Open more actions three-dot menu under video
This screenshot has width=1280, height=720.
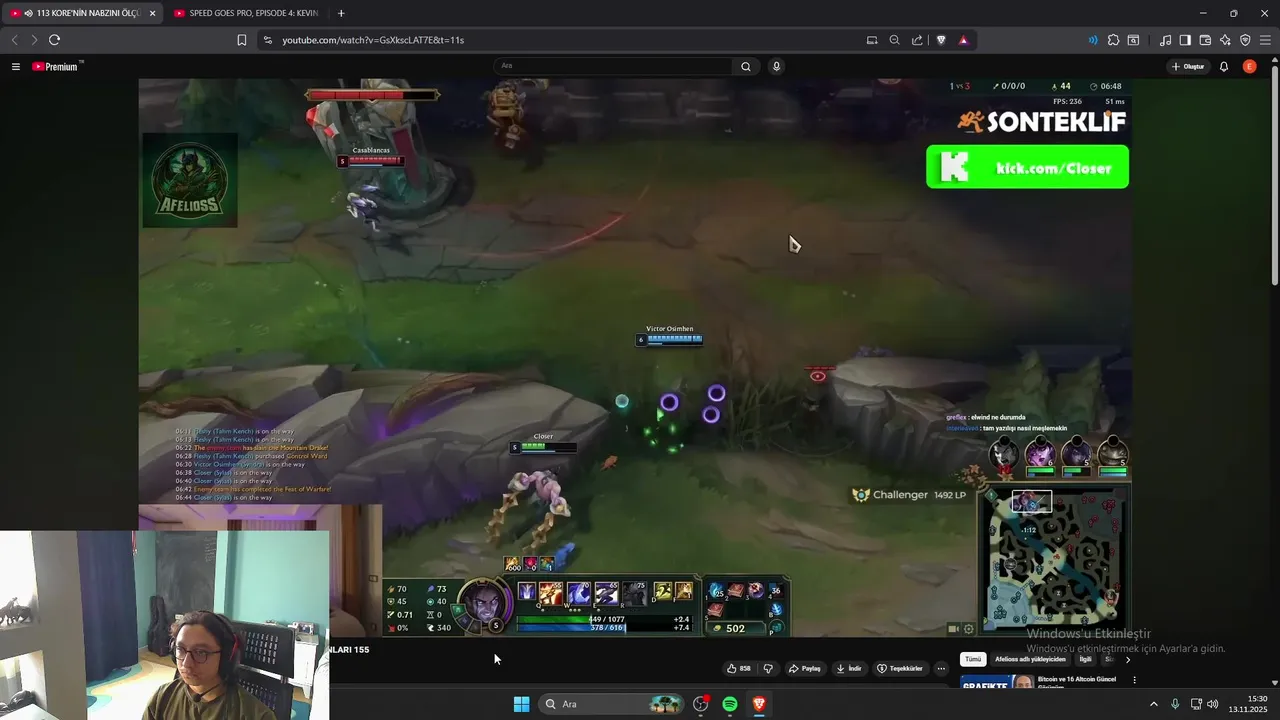[941, 668]
